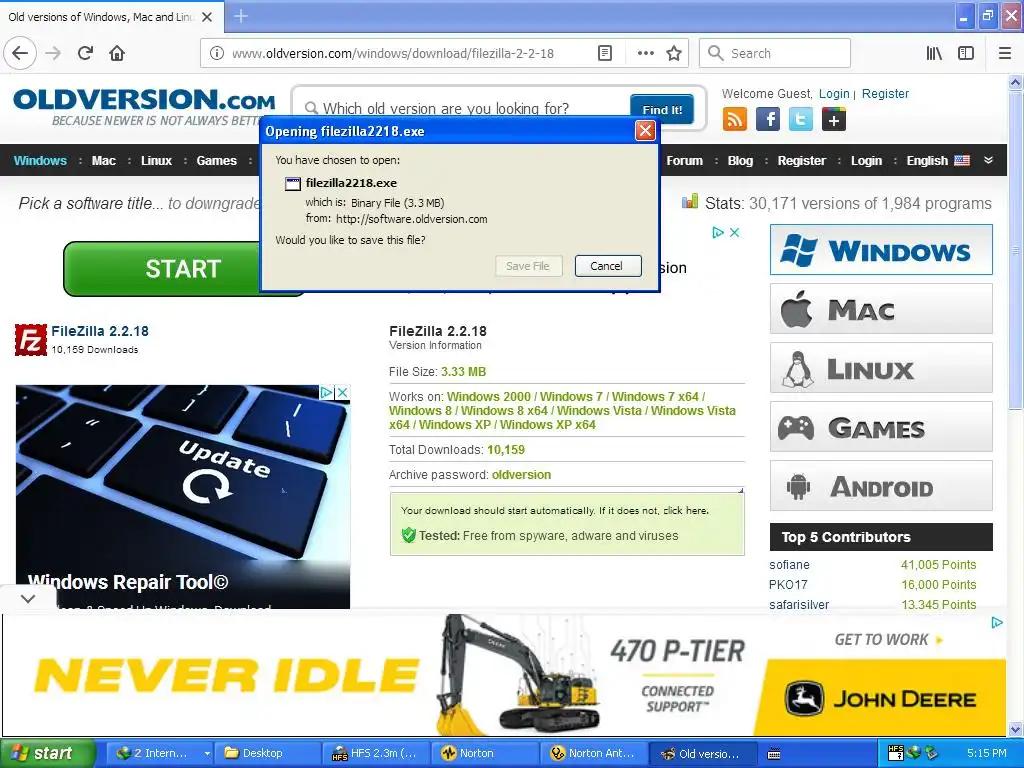Close the top ad with the X
1024x768 pixels.
(x=735, y=232)
